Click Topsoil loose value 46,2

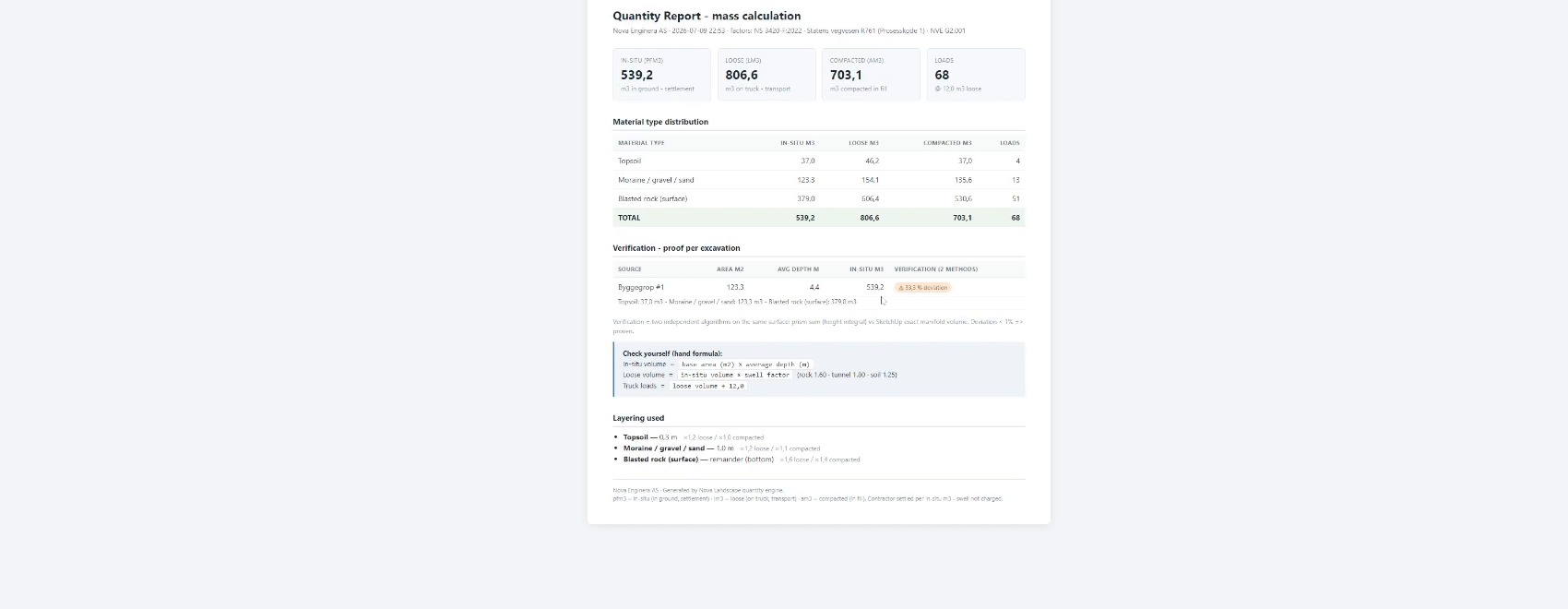[x=872, y=161]
